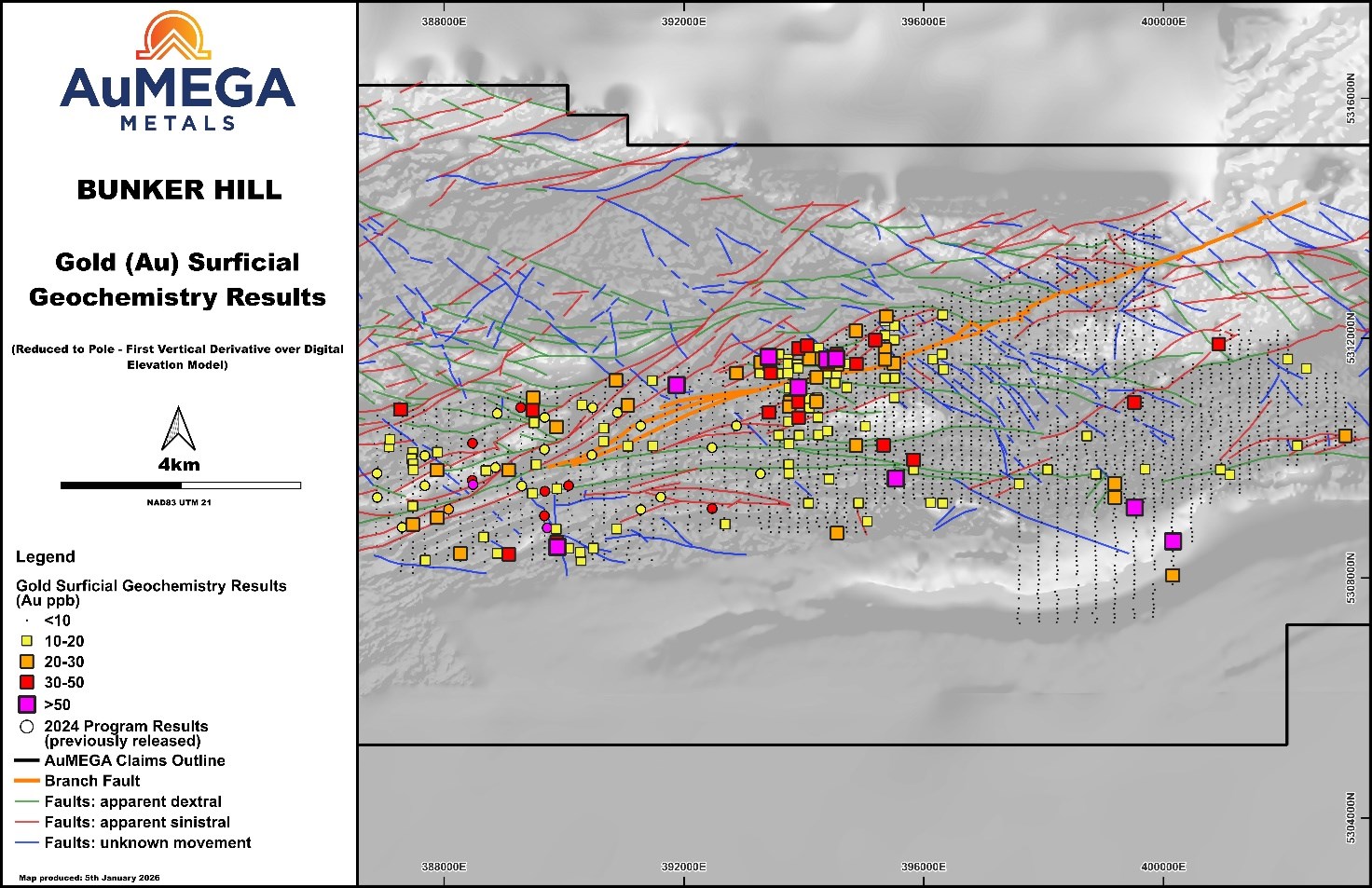Click the BUNKER HILL title text
Viewport: 1372px width, 888px height.
[x=179, y=190]
